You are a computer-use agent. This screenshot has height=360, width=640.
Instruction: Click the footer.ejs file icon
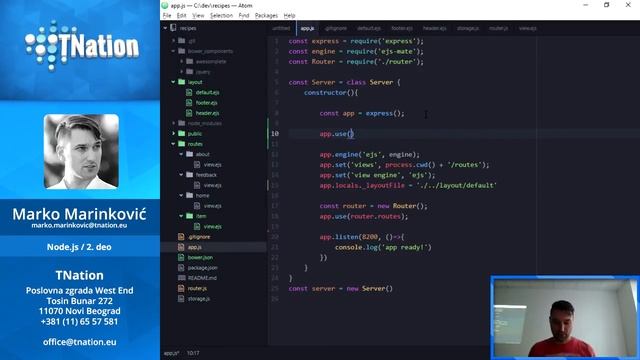(x=189, y=102)
